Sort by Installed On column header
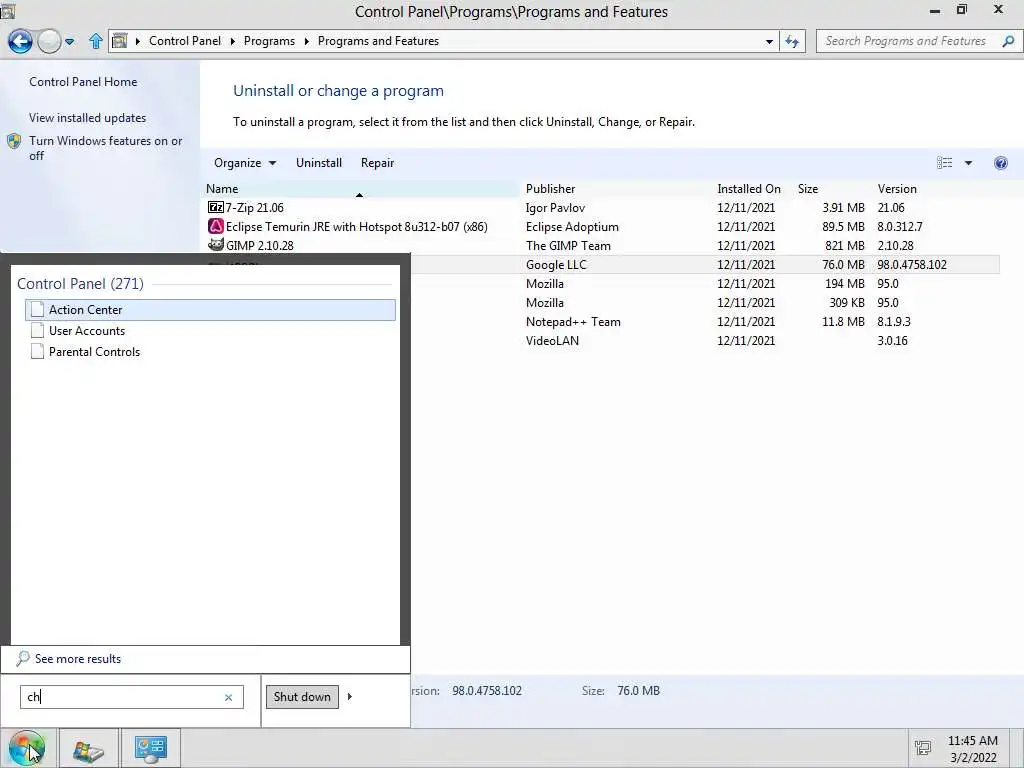1024x768 pixels. (x=749, y=189)
